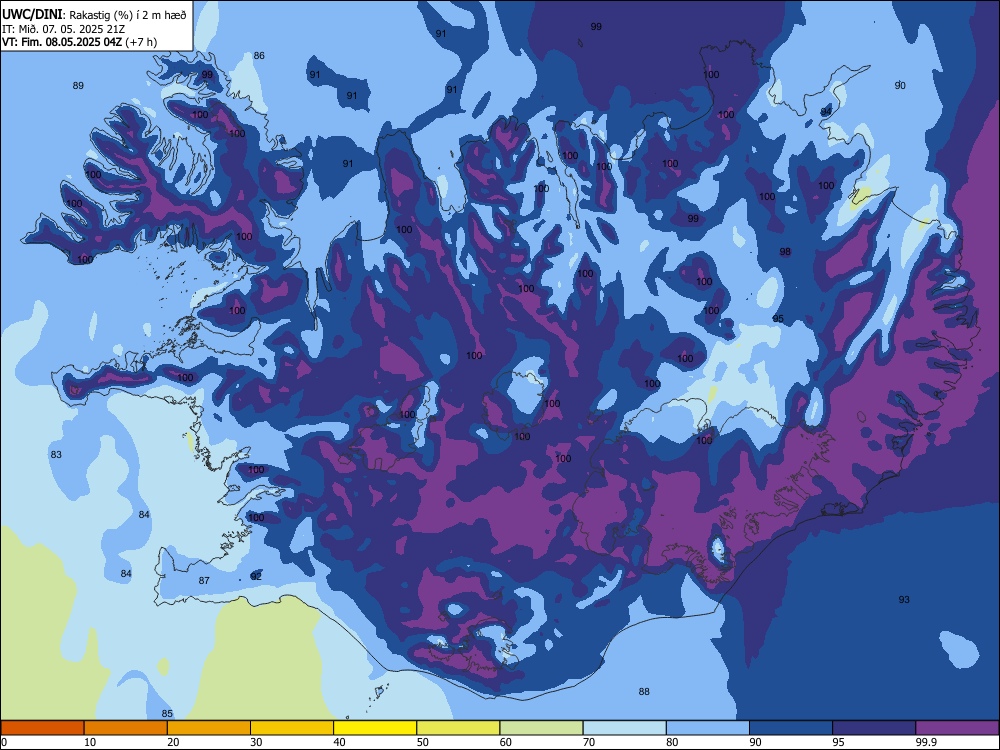The width and height of the screenshot is (1000, 750).
Task: Click the 'Rakastig (%) í 2 m hæð' title text
Action: click(128, 15)
